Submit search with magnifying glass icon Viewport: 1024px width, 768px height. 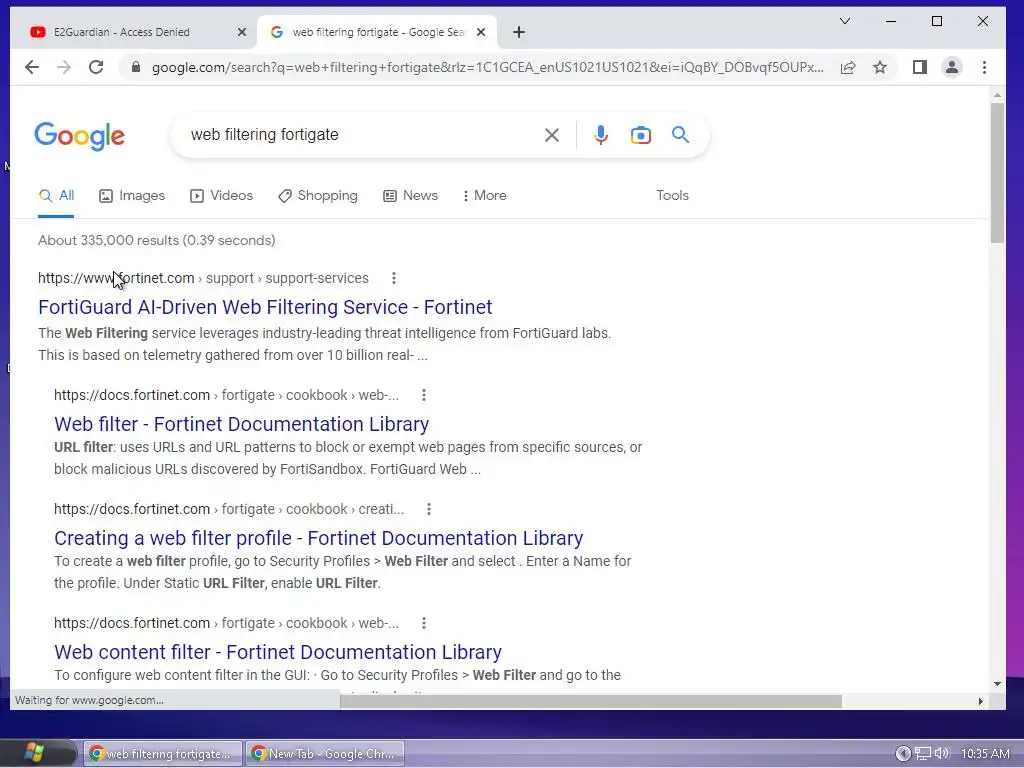pyautogui.click(x=680, y=135)
